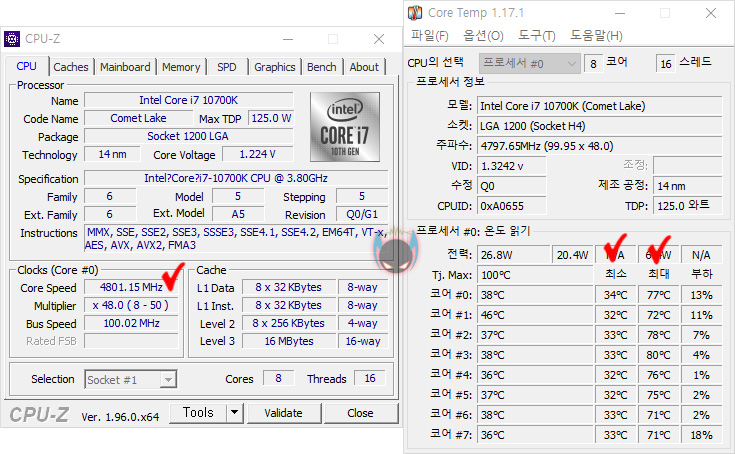Open the 도움말(H) menu in Core Temp
735x454 pixels.
pos(596,36)
